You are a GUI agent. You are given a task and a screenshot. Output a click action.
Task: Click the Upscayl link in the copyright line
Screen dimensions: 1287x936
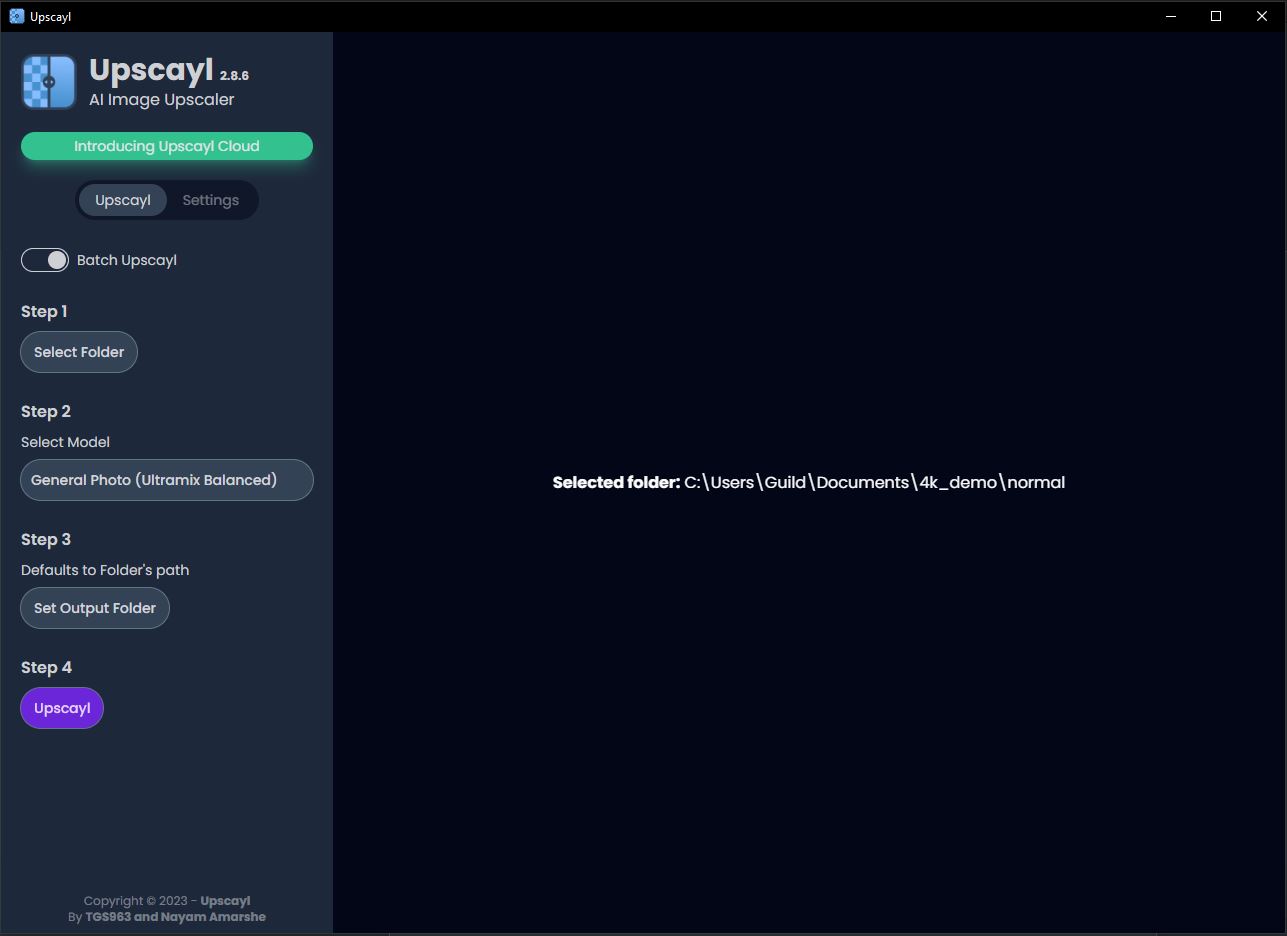pyautogui.click(x=225, y=901)
